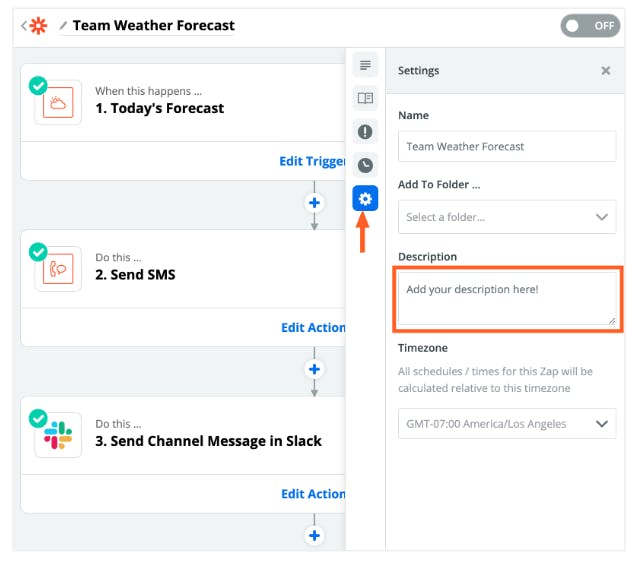Click pencil icon to rename Zap

pos(63,26)
